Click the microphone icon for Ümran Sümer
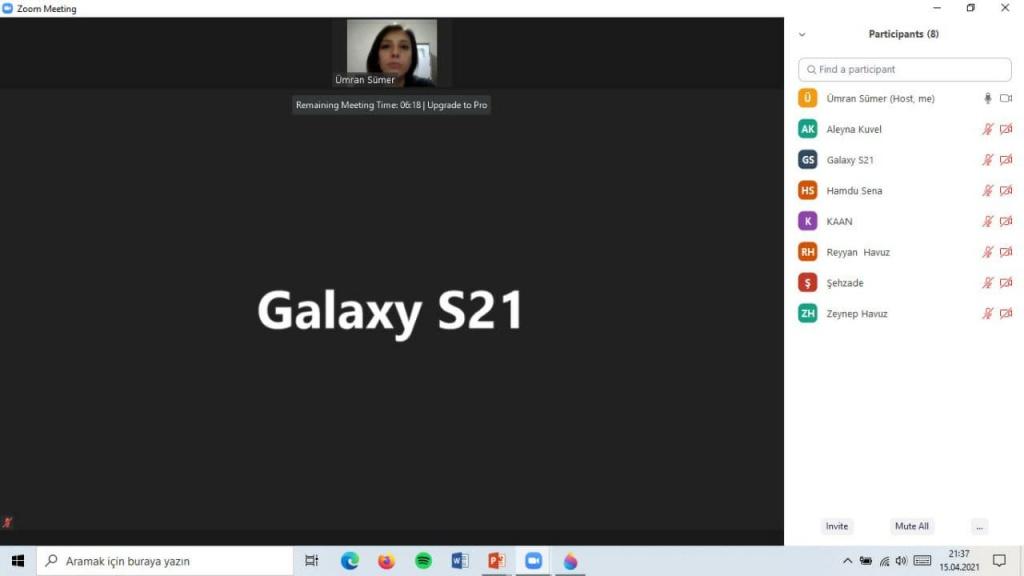 [988, 99]
